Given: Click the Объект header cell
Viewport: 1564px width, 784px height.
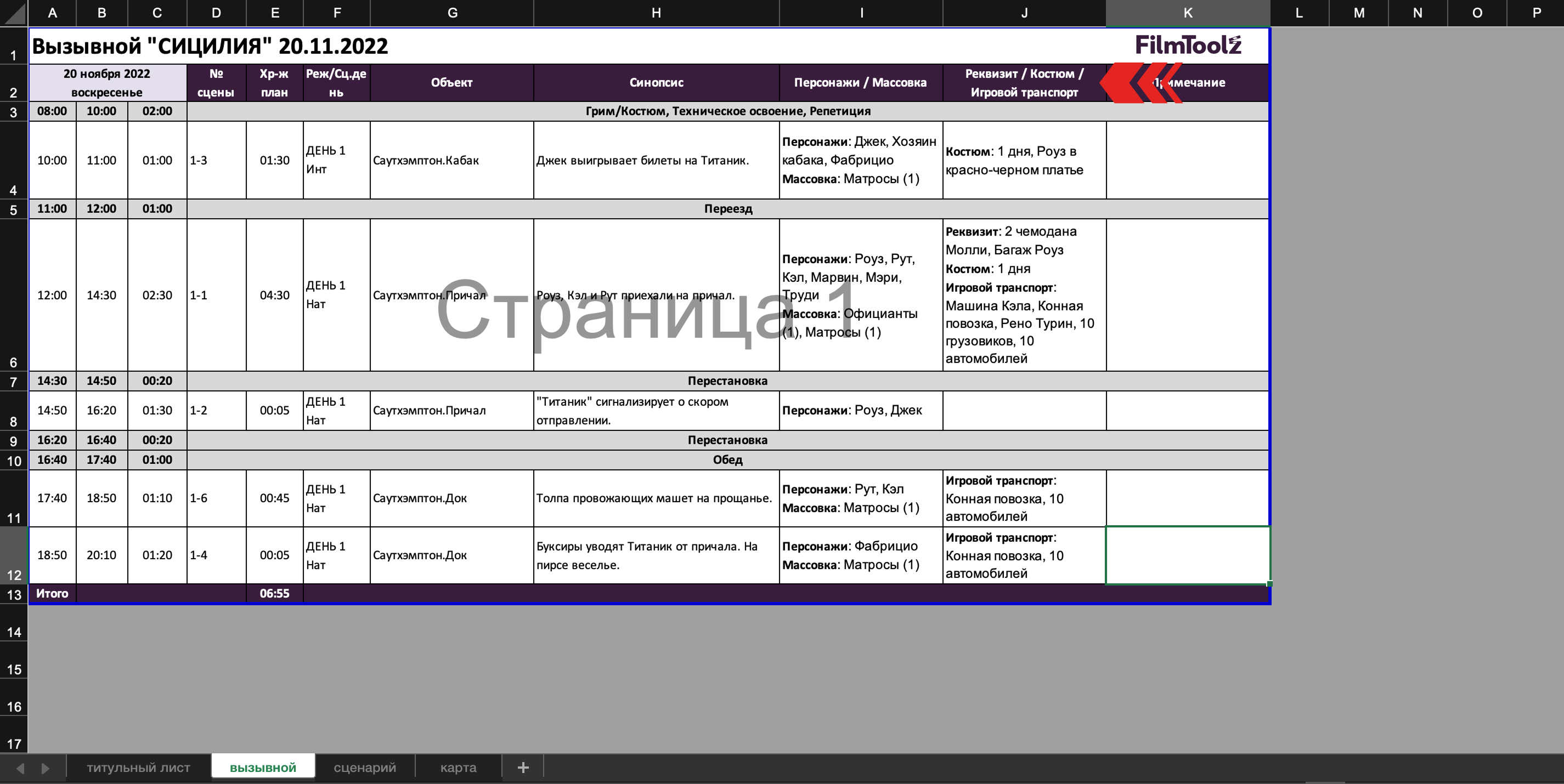Looking at the screenshot, I should coord(451,83).
